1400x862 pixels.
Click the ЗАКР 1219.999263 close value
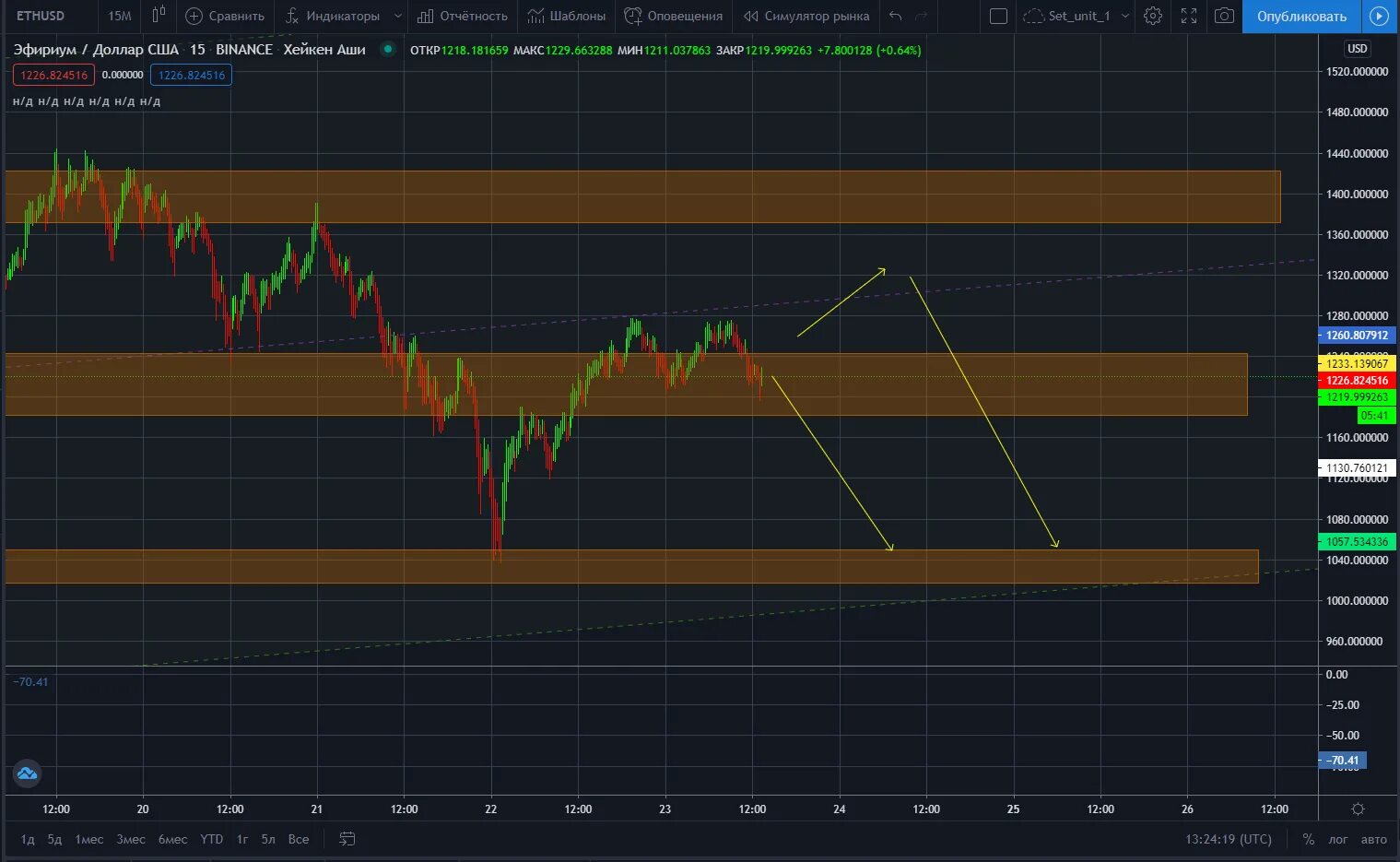pyautogui.click(x=764, y=50)
